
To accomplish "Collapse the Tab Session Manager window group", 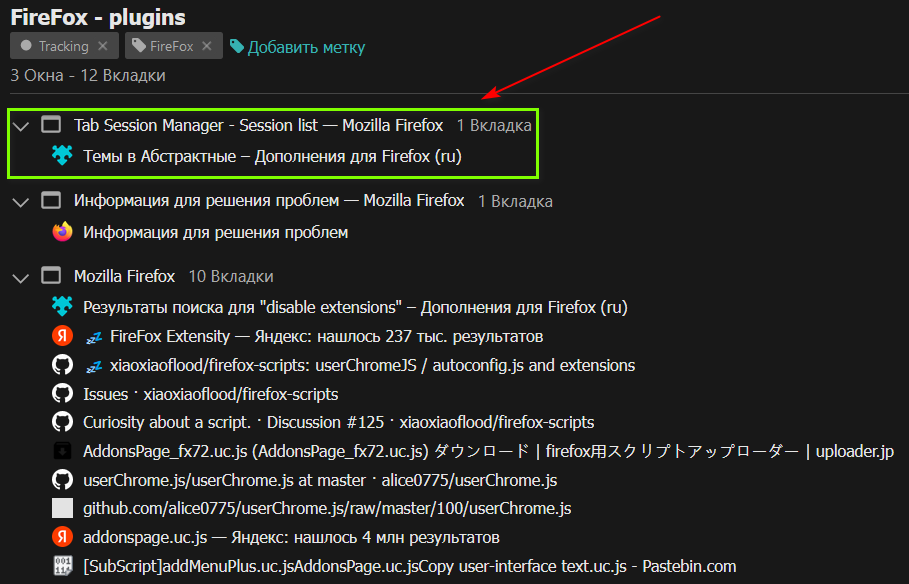I will tap(21, 126).
